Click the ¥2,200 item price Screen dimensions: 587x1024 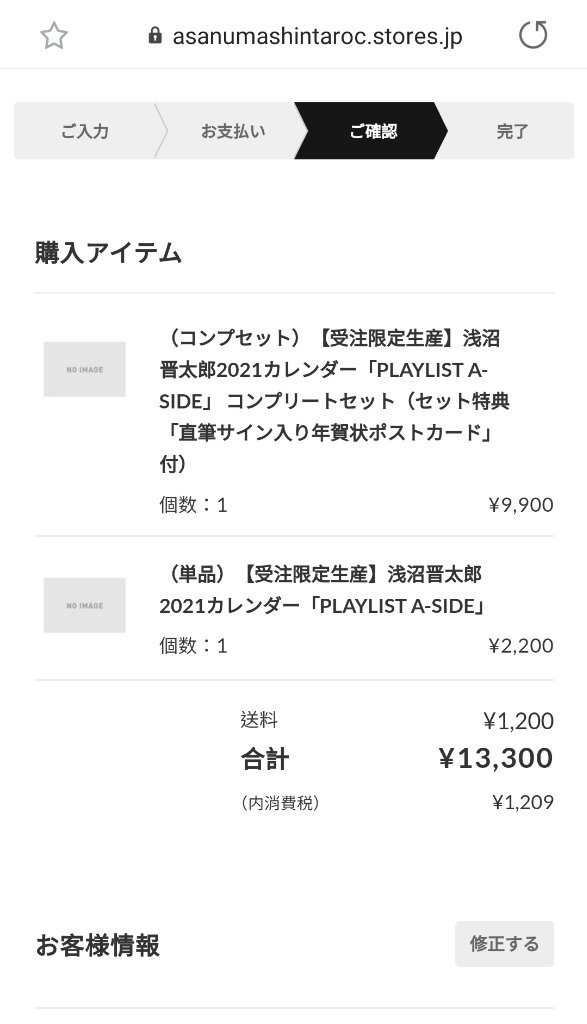click(521, 646)
